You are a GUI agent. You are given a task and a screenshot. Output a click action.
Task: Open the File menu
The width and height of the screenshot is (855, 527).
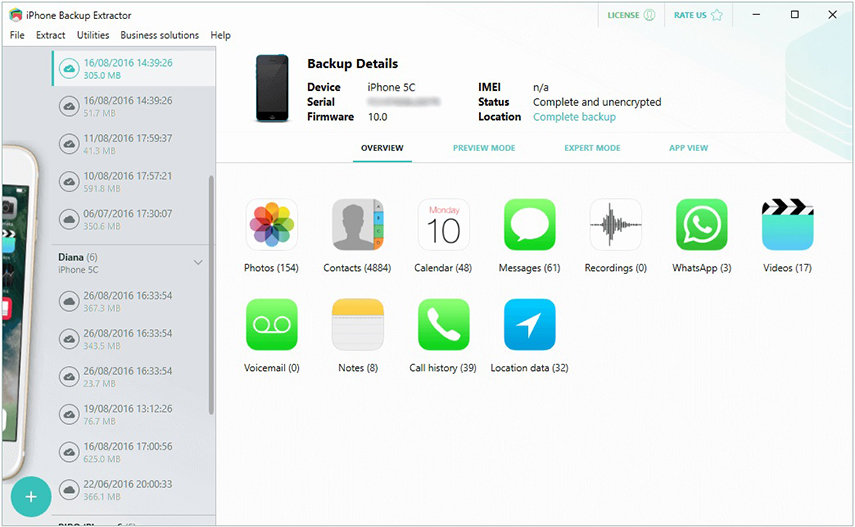[x=17, y=35]
